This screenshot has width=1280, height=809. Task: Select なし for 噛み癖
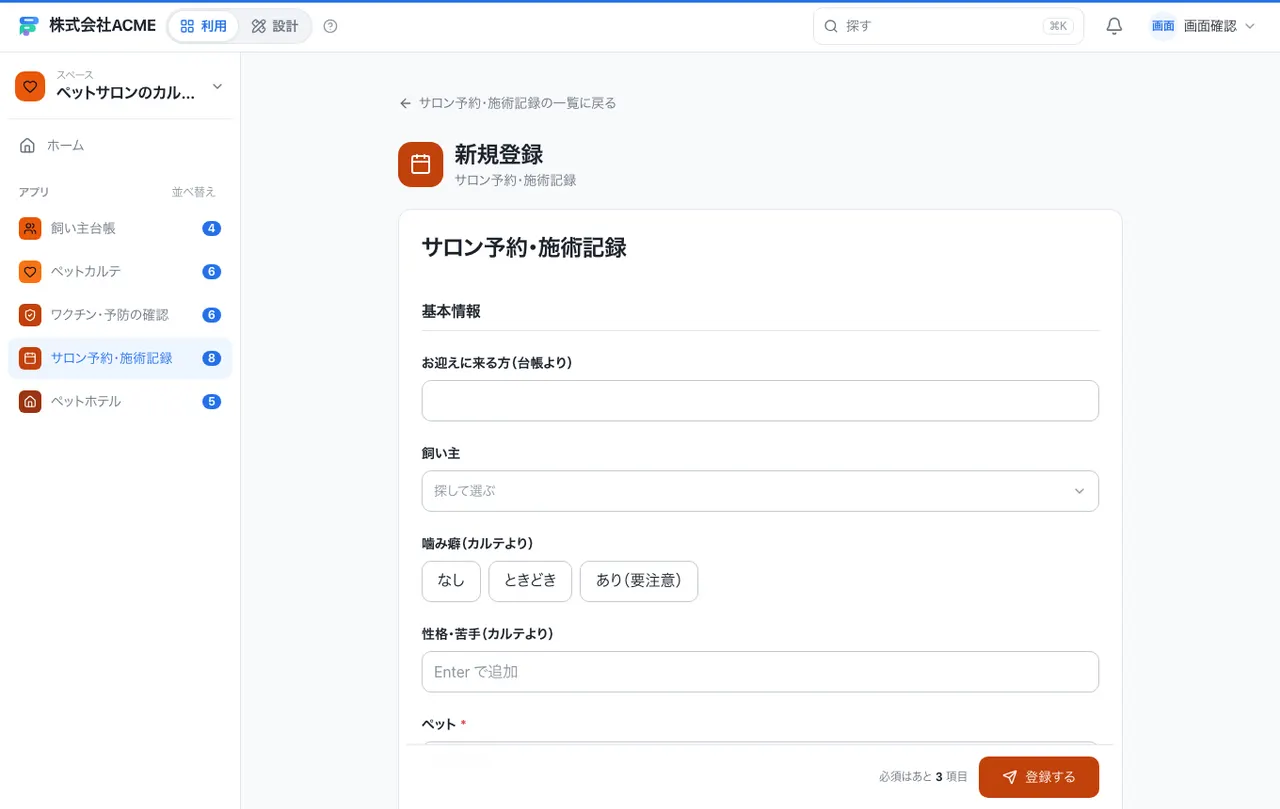coord(451,581)
